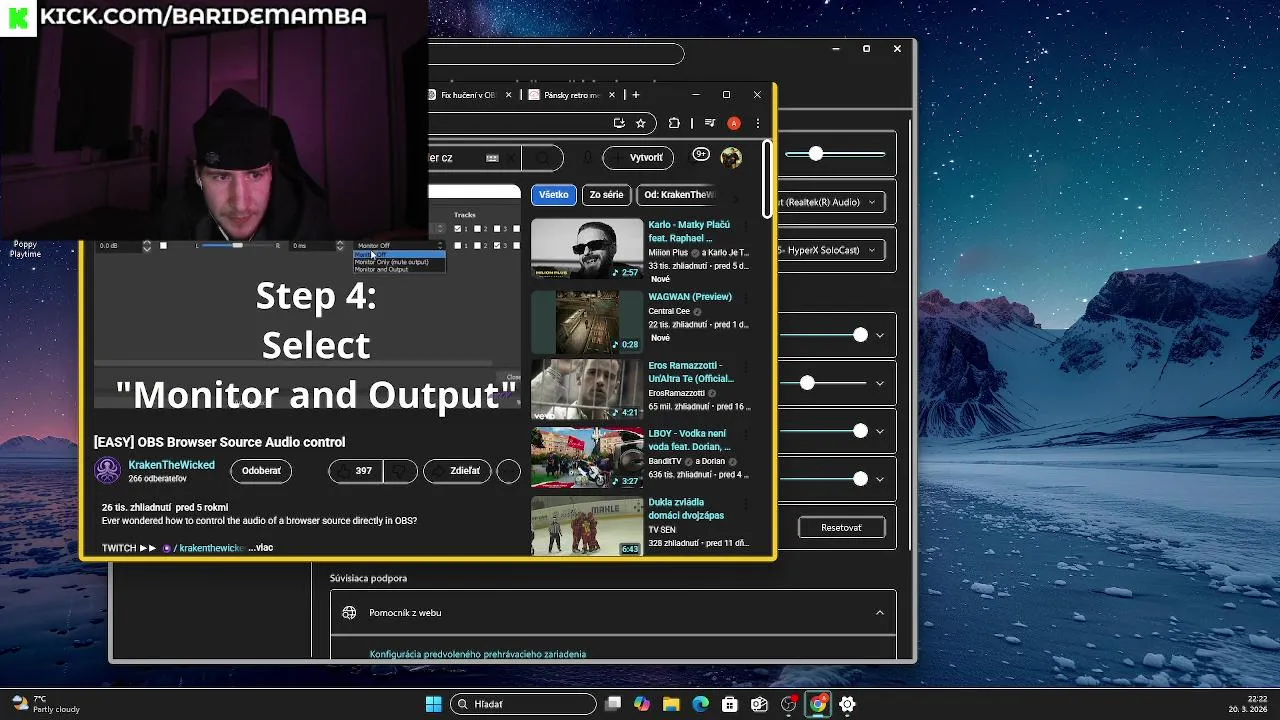The height and width of the screenshot is (720, 1280).
Task: Select the 'Všetko' filter chip
Action: (x=553, y=195)
